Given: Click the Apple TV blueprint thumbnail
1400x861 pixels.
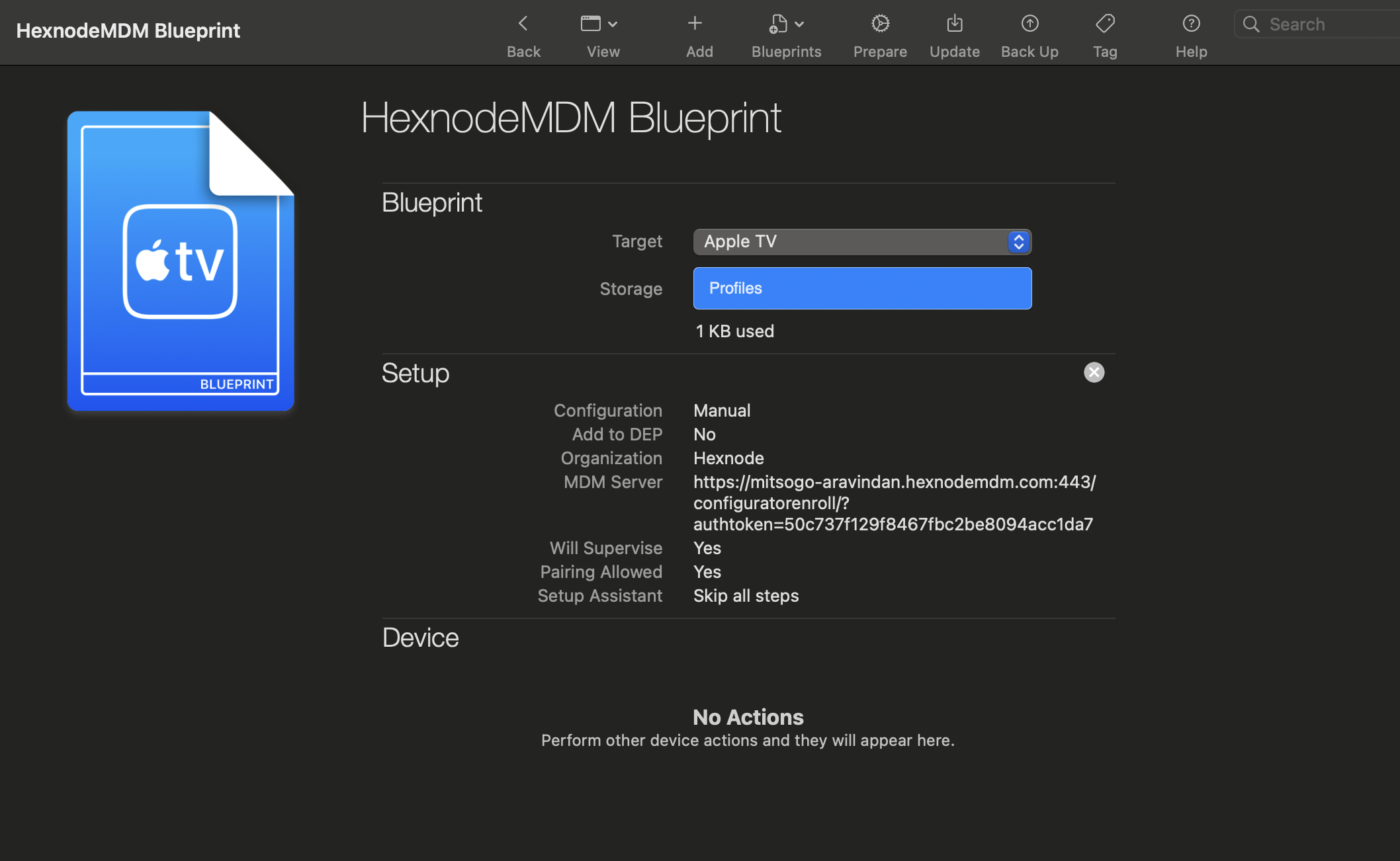Looking at the screenshot, I should (180, 261).
